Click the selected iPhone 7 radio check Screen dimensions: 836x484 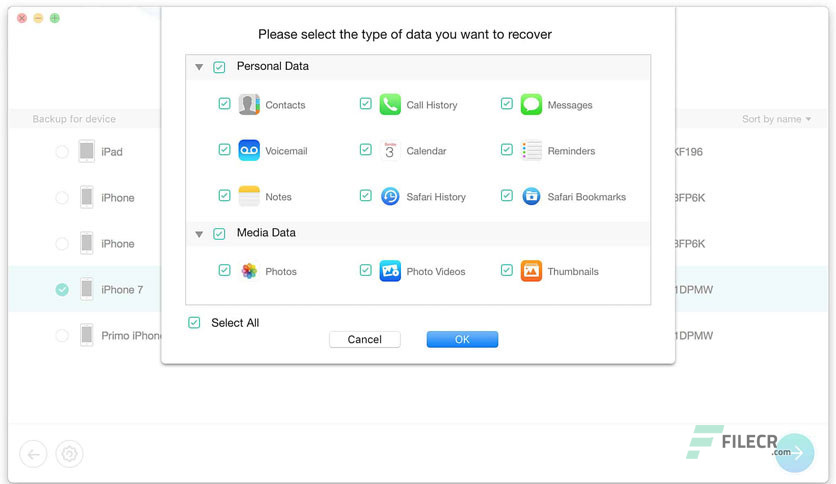(x=62, y=289)
